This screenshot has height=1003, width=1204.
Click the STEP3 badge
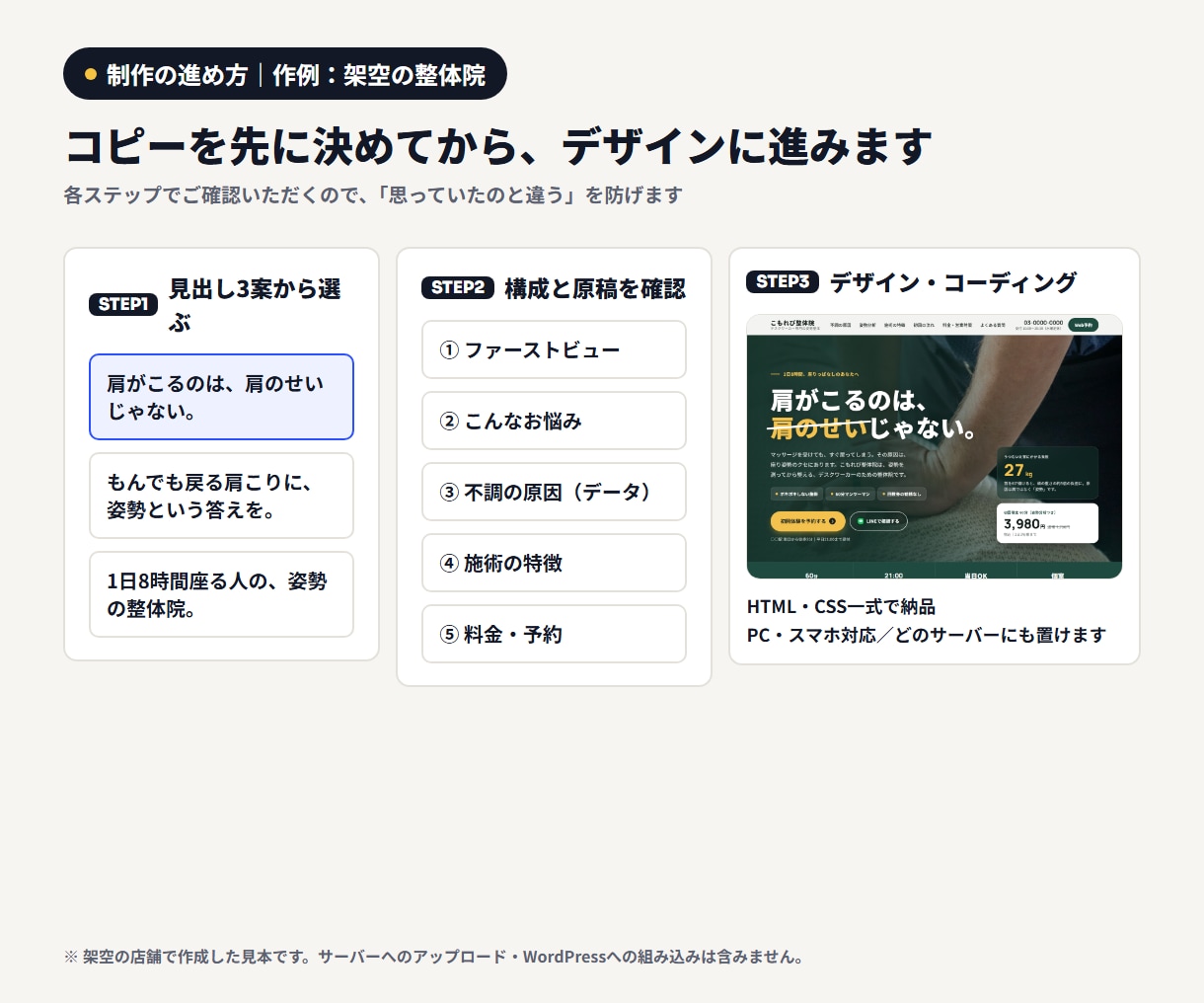click(783, 281)
